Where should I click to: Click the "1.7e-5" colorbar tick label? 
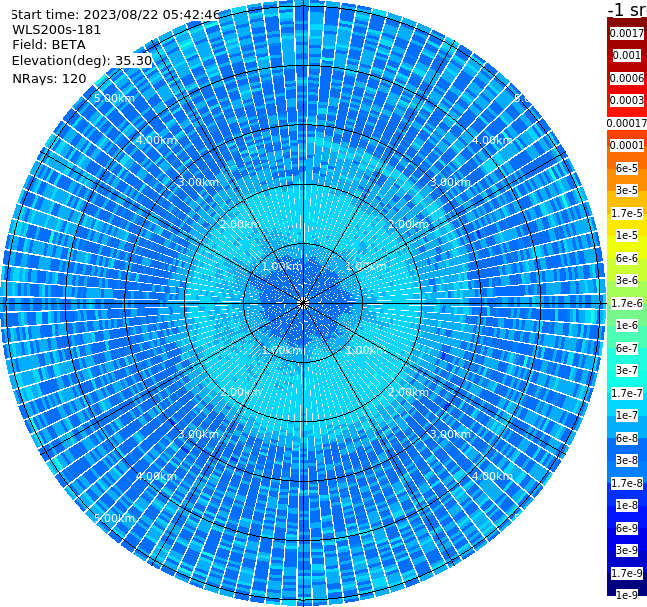[x=627, y=213]
